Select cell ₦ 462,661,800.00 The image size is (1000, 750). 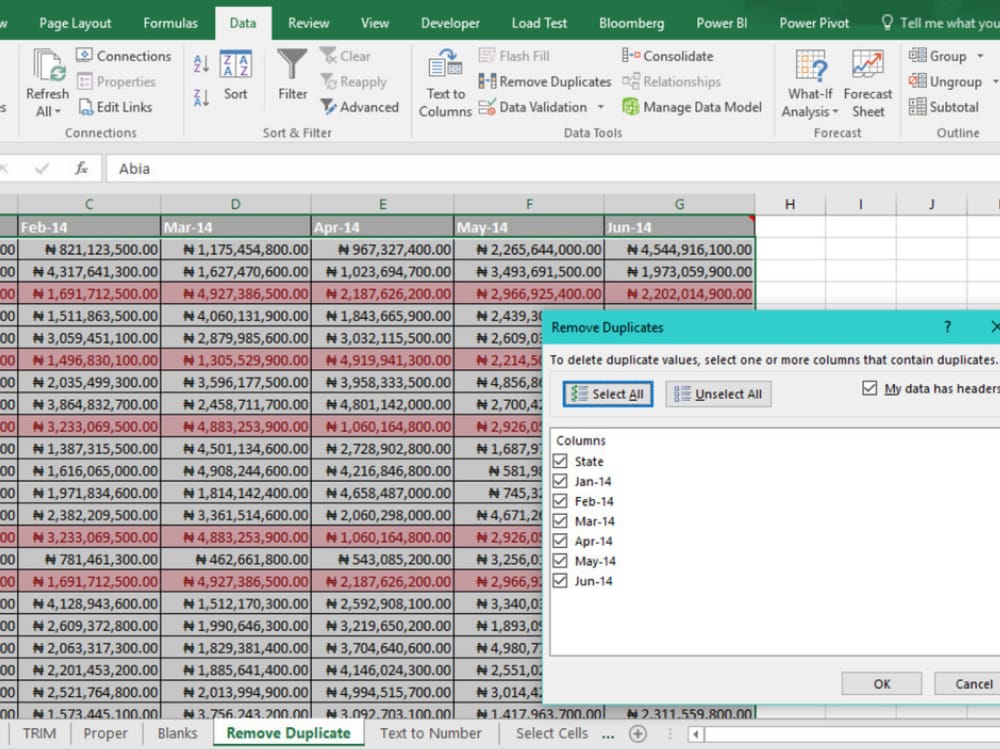[236, 559]
